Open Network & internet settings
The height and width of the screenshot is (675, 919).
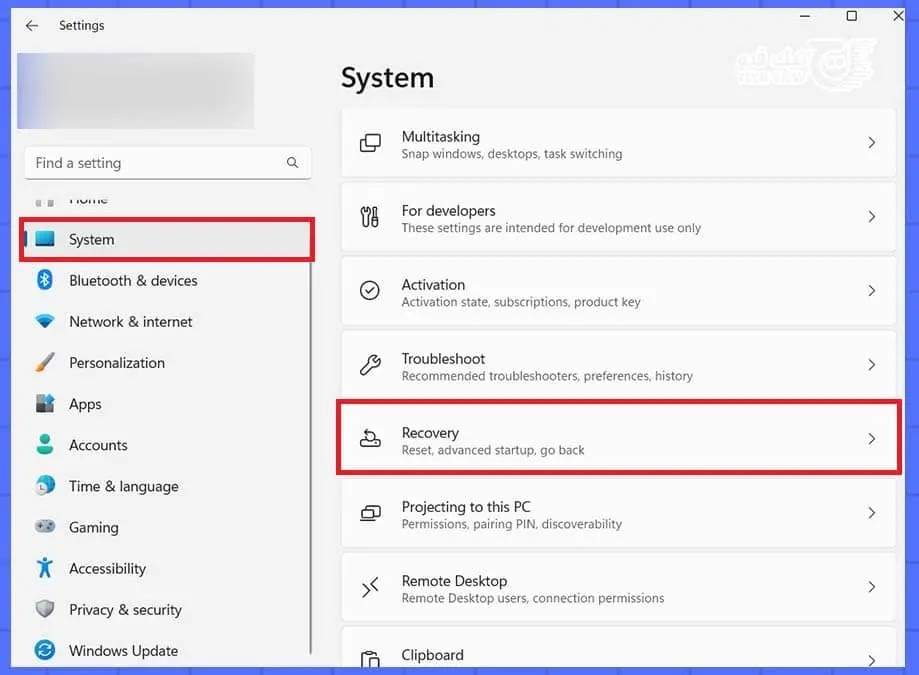click(x=167, y=321)
